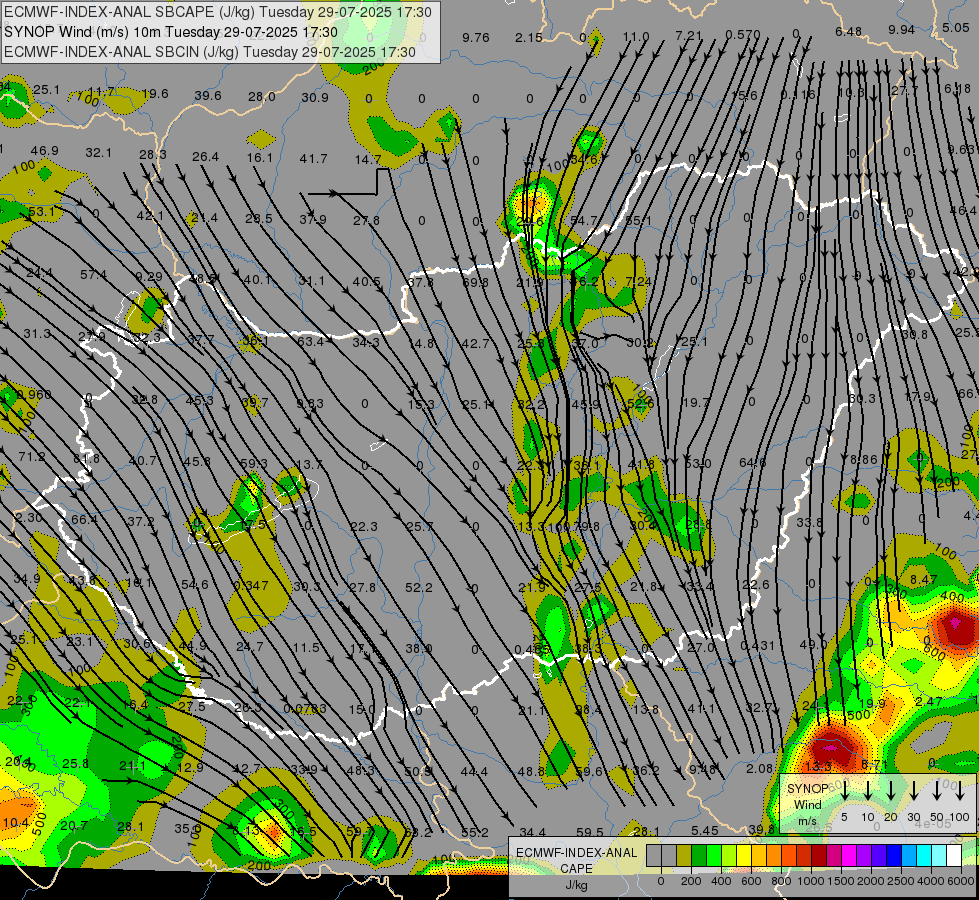Click the 64.6 value on the map

coord(752,463)
